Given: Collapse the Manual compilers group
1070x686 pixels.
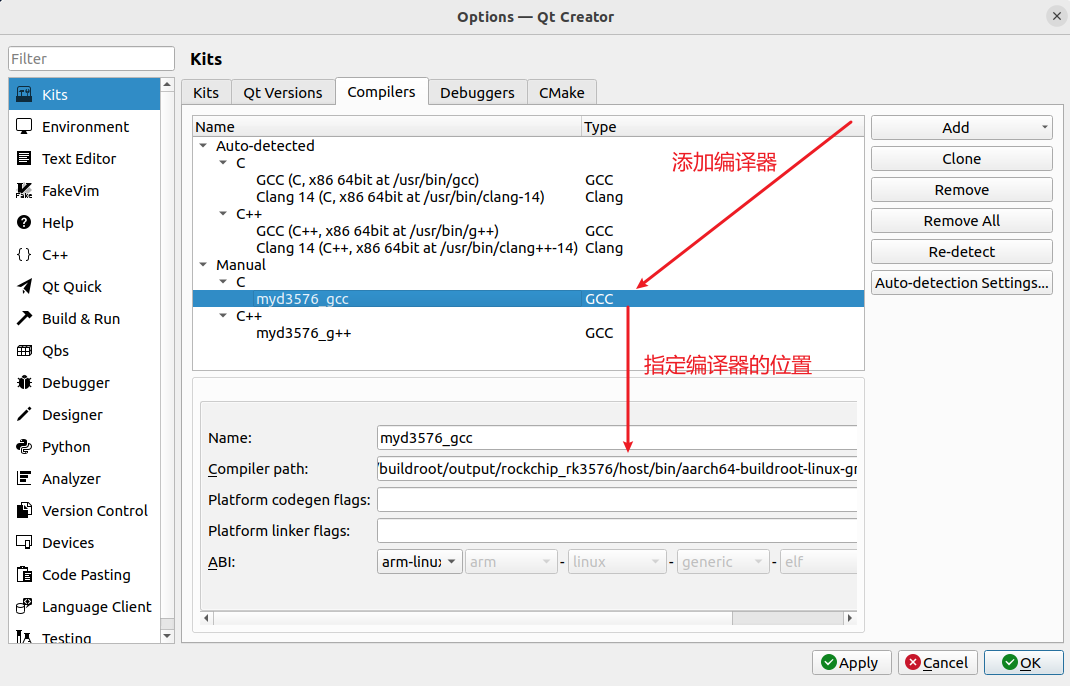Looking at the screenshot, I should tap(203, 265).
